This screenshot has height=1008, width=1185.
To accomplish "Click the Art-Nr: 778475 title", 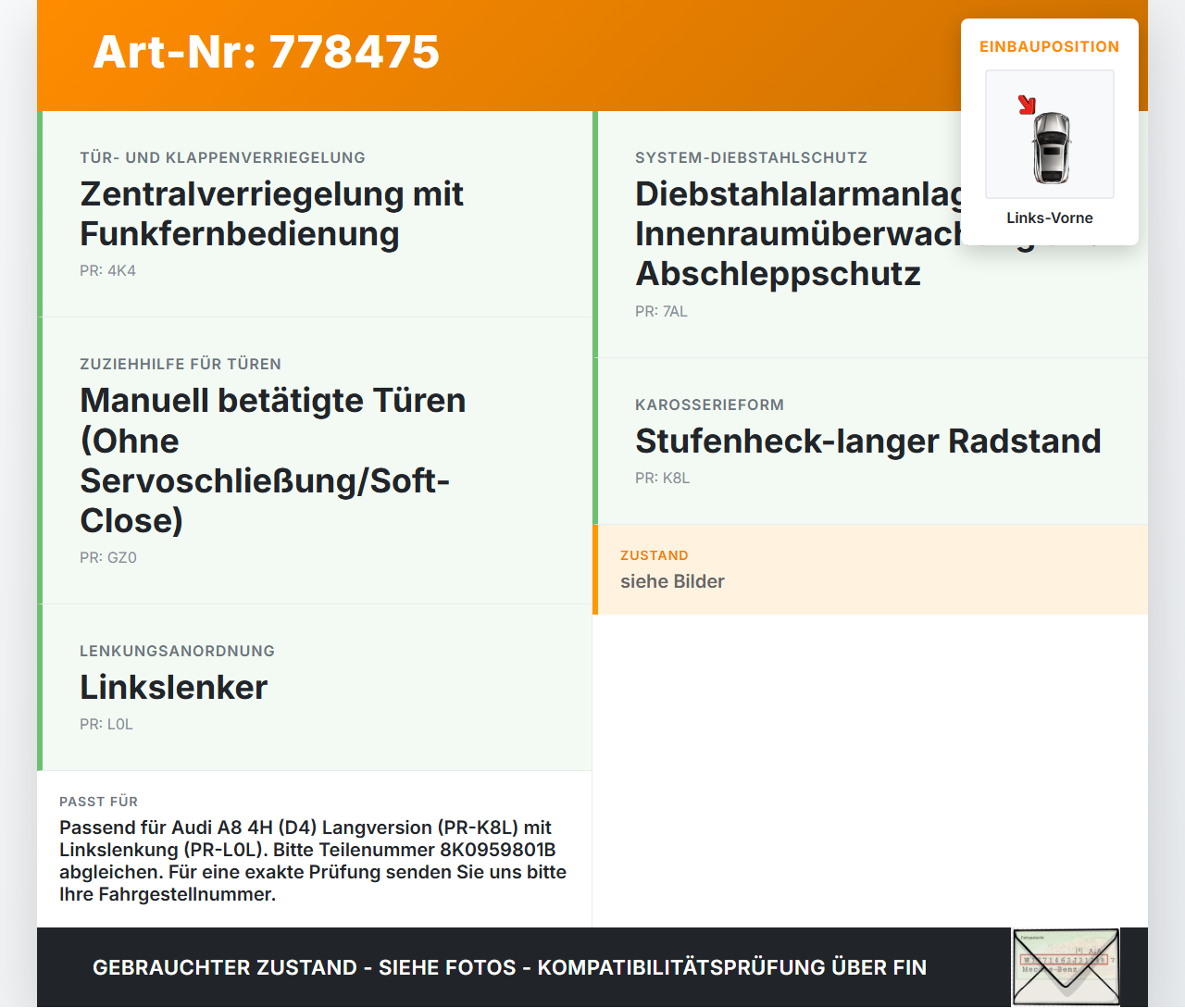I will point(267,52).
